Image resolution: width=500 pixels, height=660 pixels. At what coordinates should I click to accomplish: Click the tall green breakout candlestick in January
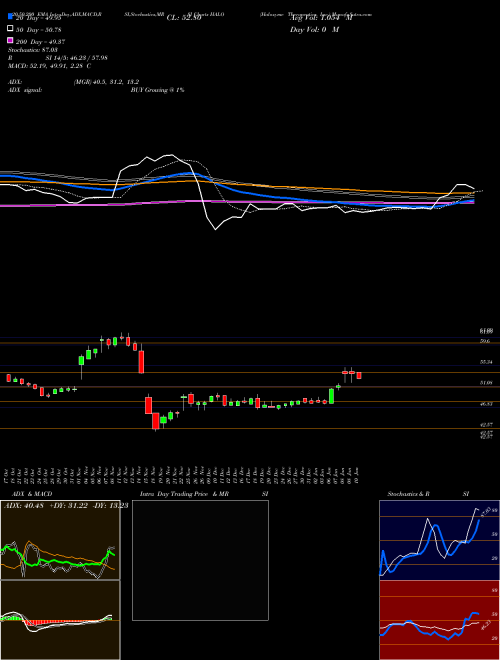[331, 396]
